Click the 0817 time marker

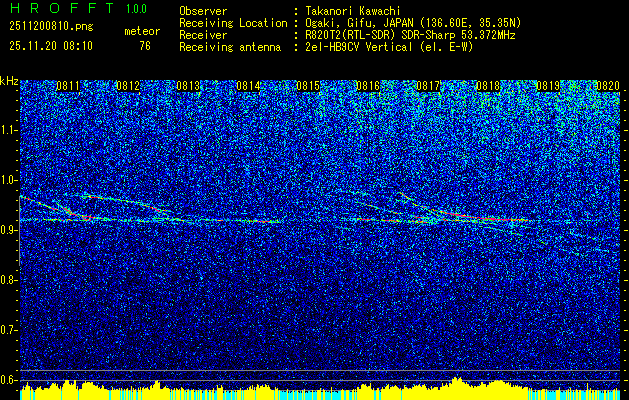click(428, 85)
